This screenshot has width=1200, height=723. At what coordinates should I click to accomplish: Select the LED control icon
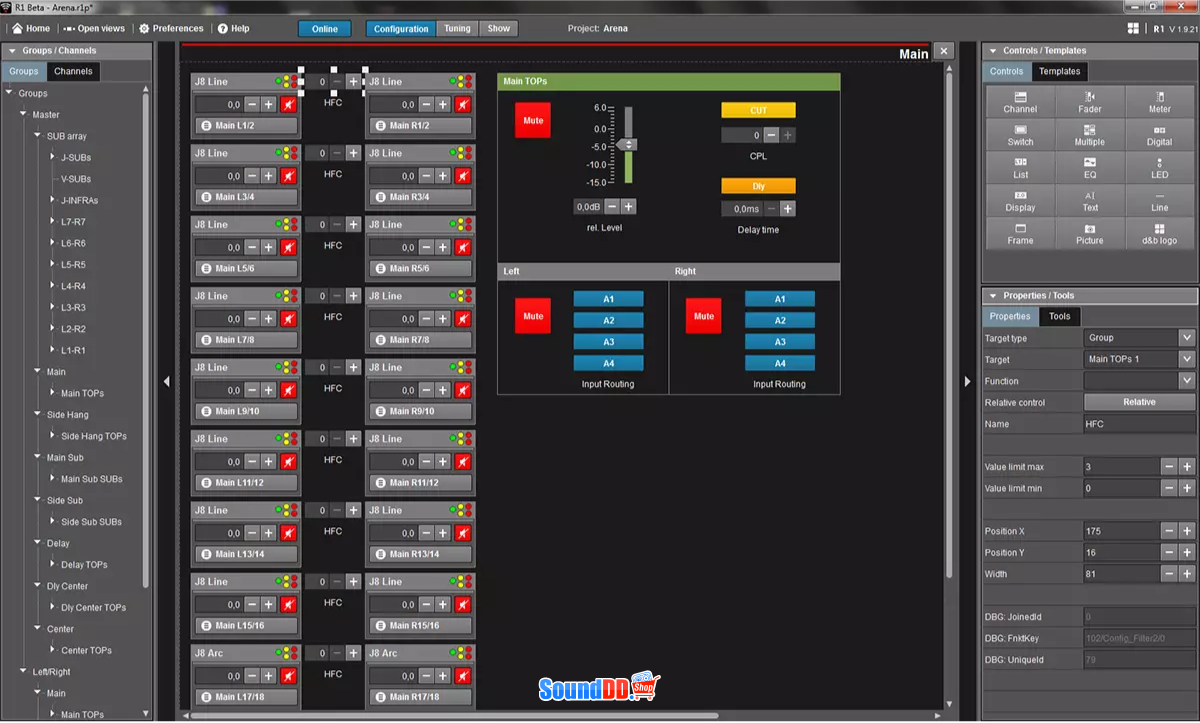pos(1159,168)
